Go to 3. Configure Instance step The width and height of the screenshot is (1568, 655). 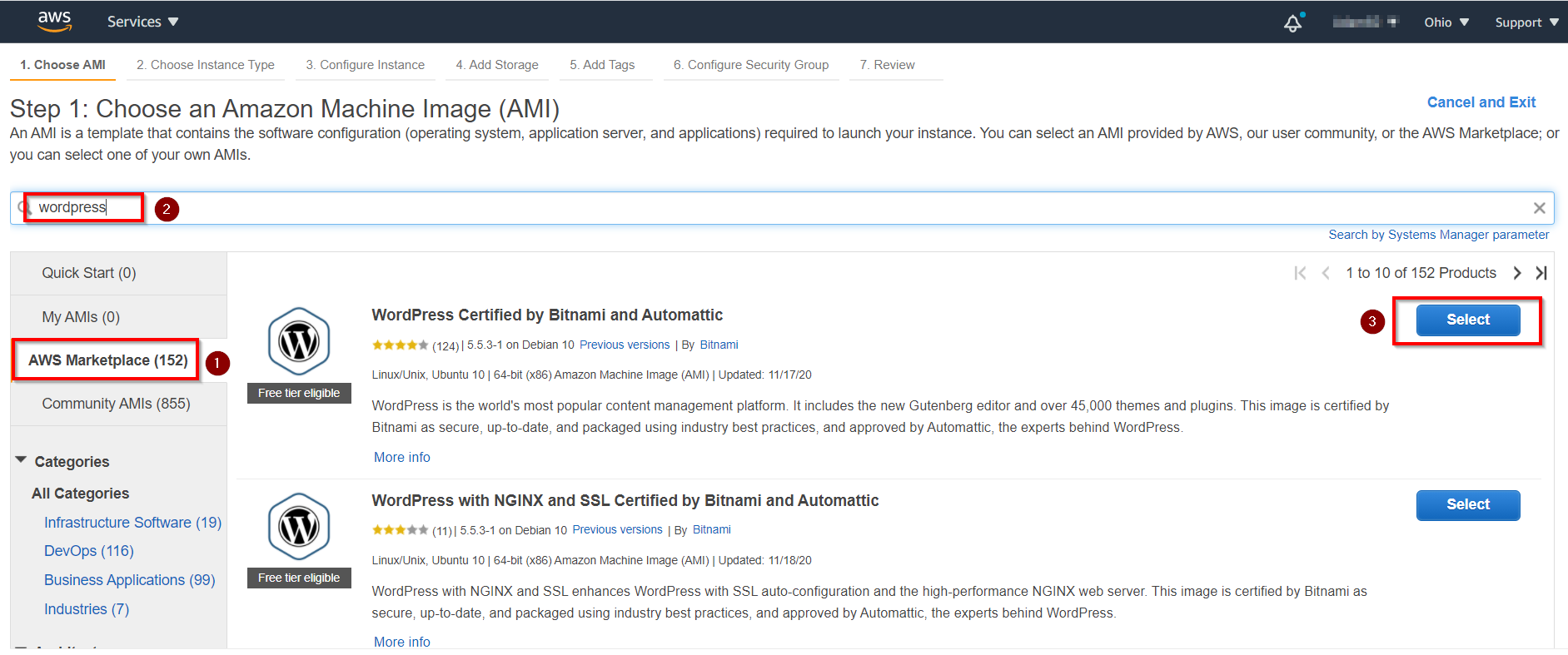[365, 65]
